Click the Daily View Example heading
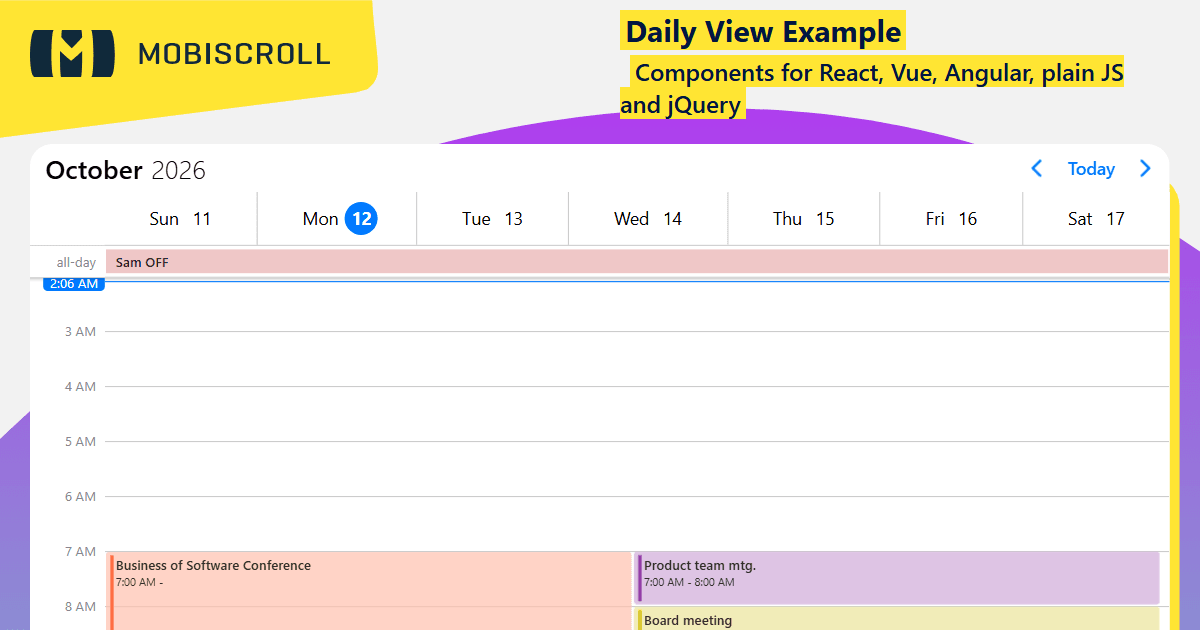Screen dimensions: 1200x630 click(763, 32)
